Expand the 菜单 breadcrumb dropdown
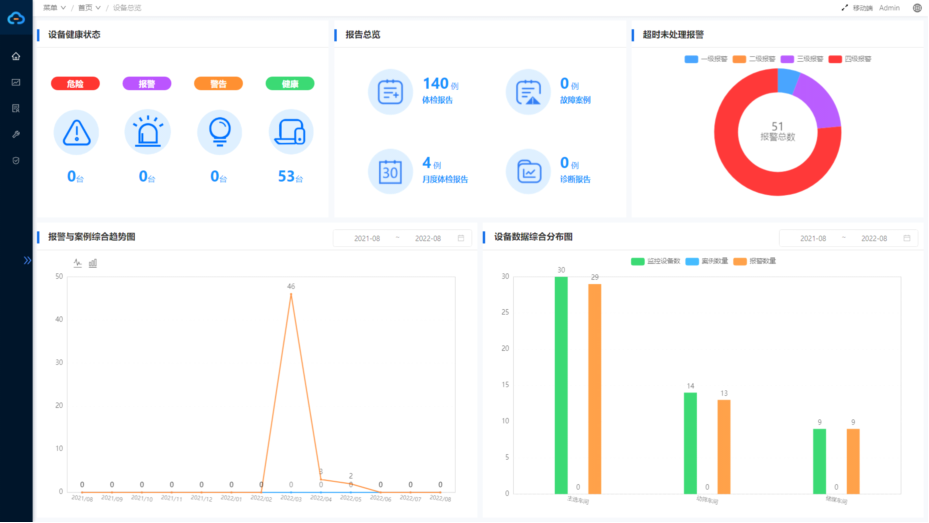The height and width of the screenshot is (523, 929). click(54, 7)
